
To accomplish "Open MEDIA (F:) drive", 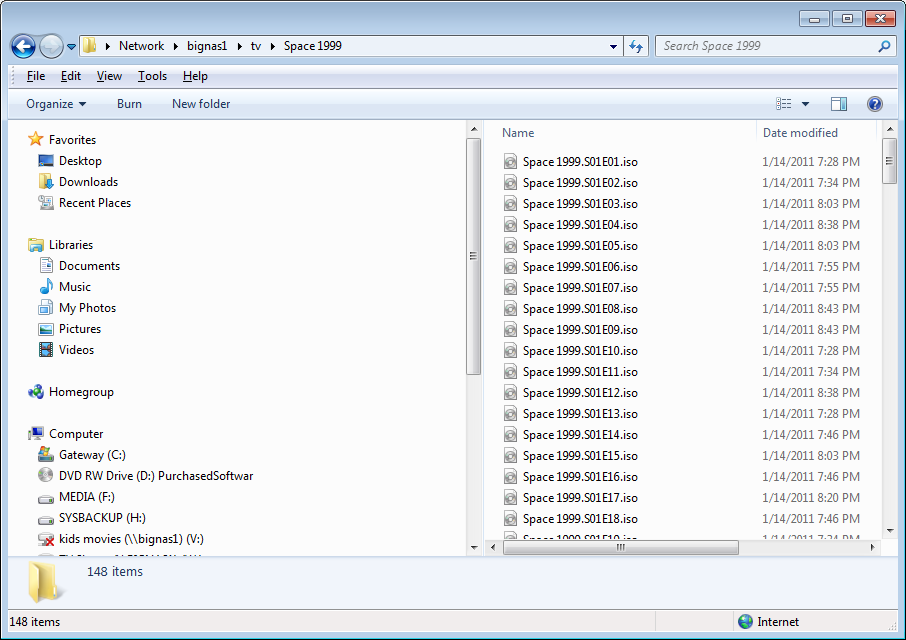I will [x=87, y=497].
